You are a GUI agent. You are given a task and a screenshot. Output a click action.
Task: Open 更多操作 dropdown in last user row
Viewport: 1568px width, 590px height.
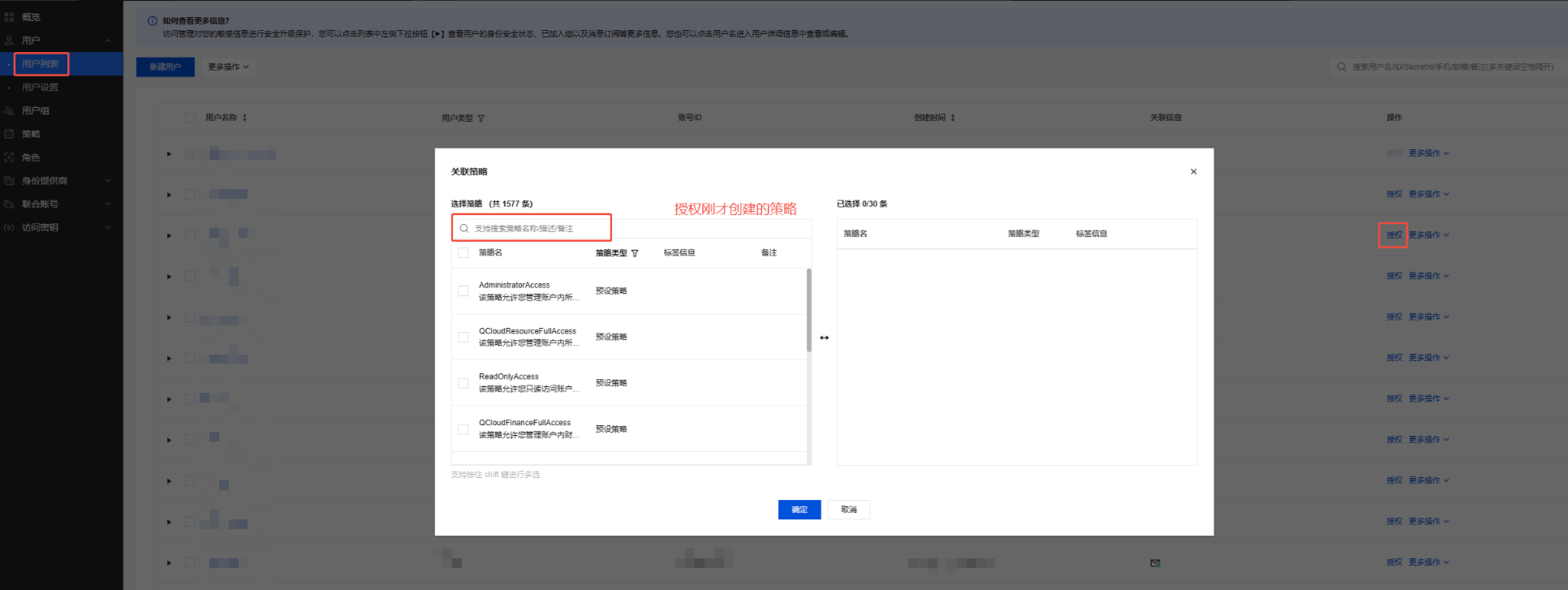click(x=1428, y=562)
